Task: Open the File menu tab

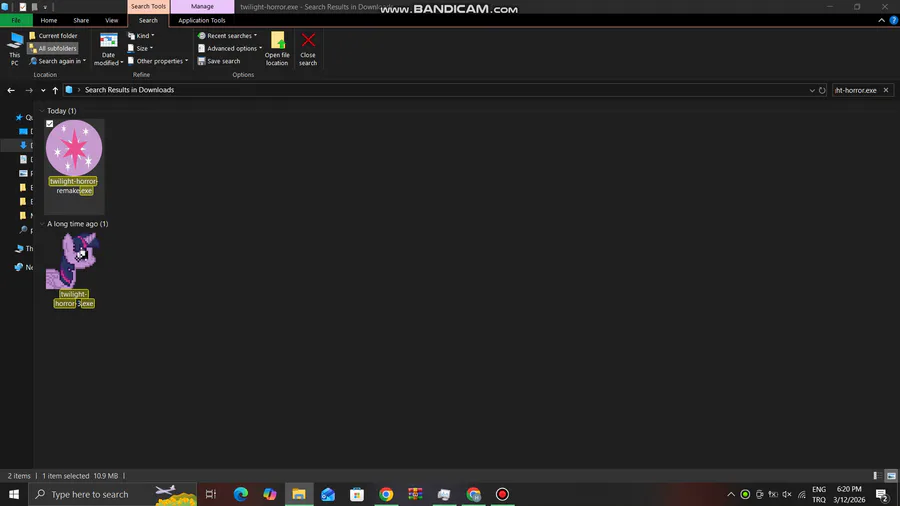Action: tap(16, 20)
